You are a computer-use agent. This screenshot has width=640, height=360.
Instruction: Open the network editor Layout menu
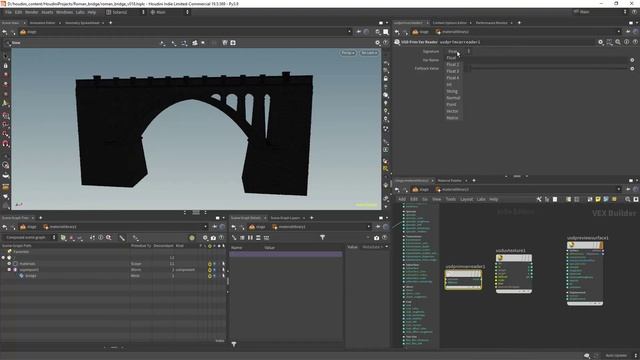[467, 199]
